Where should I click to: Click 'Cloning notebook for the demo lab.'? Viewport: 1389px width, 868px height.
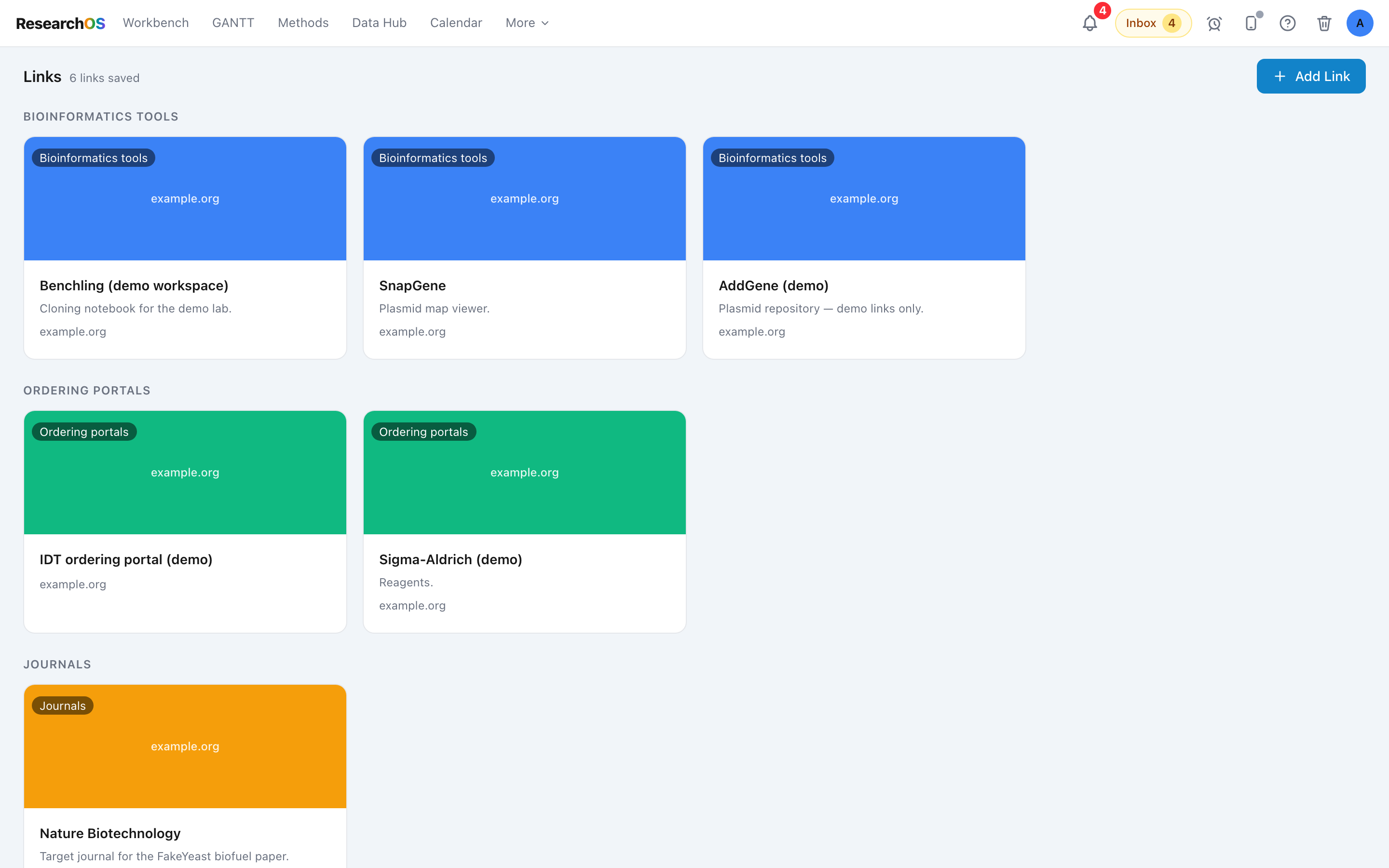[136, 308]
